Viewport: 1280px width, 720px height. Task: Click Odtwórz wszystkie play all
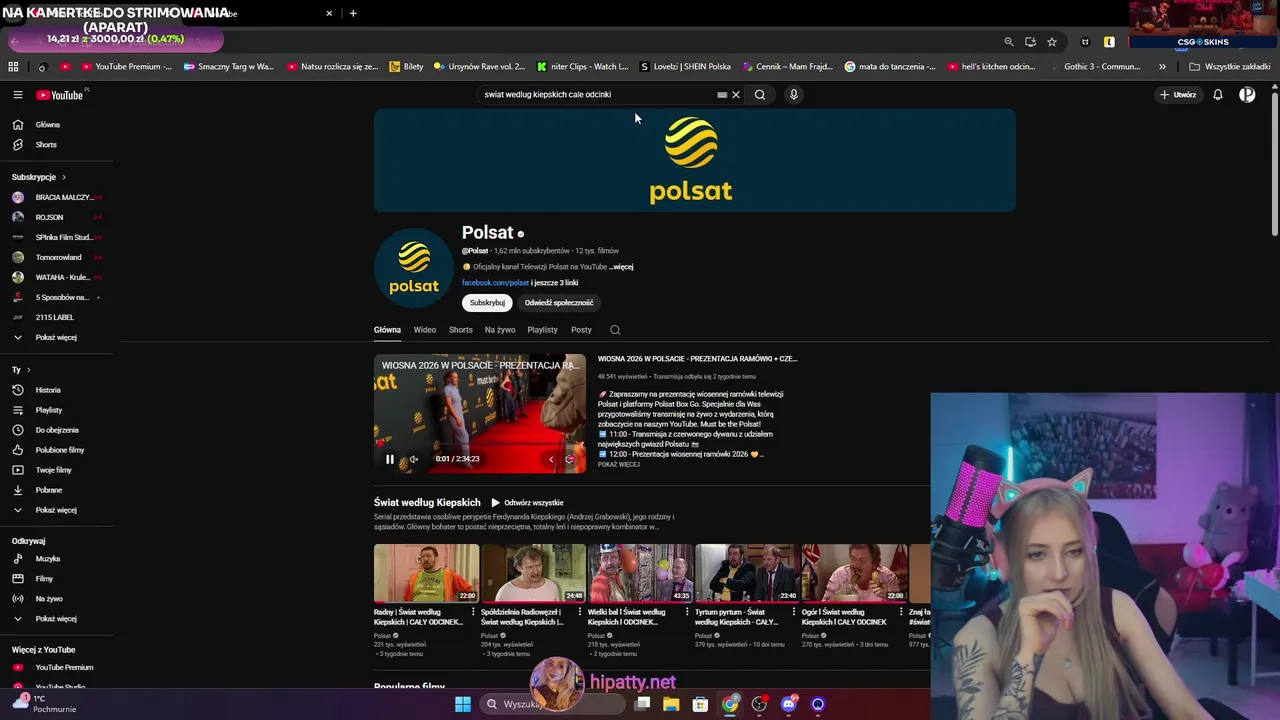[x=527, y=503]
